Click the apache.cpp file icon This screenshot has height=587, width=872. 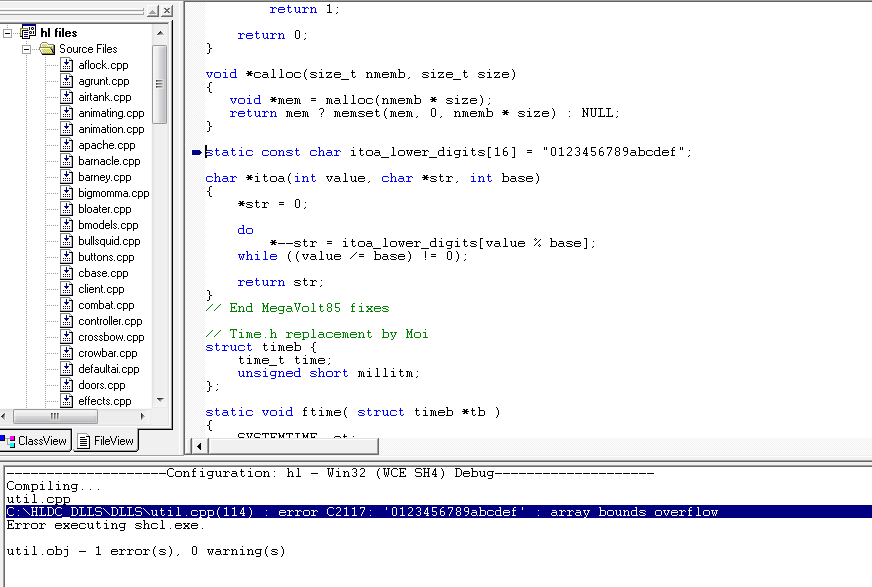(67, 145)
